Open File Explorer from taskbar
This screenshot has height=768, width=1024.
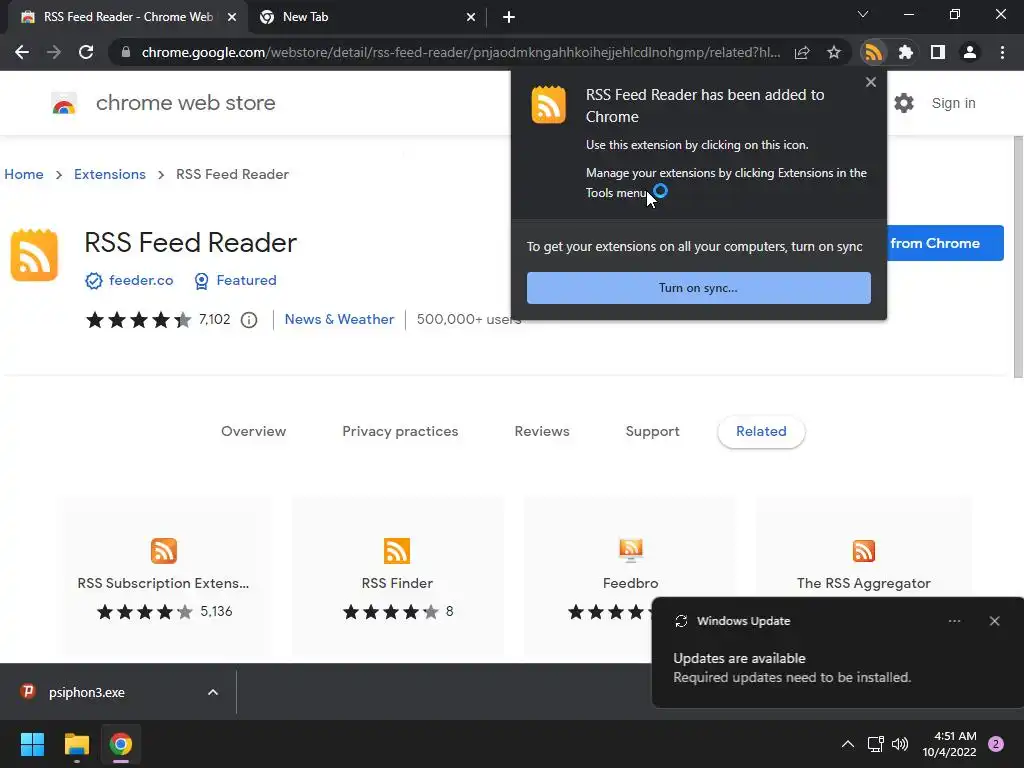click(x=76, y=744)
